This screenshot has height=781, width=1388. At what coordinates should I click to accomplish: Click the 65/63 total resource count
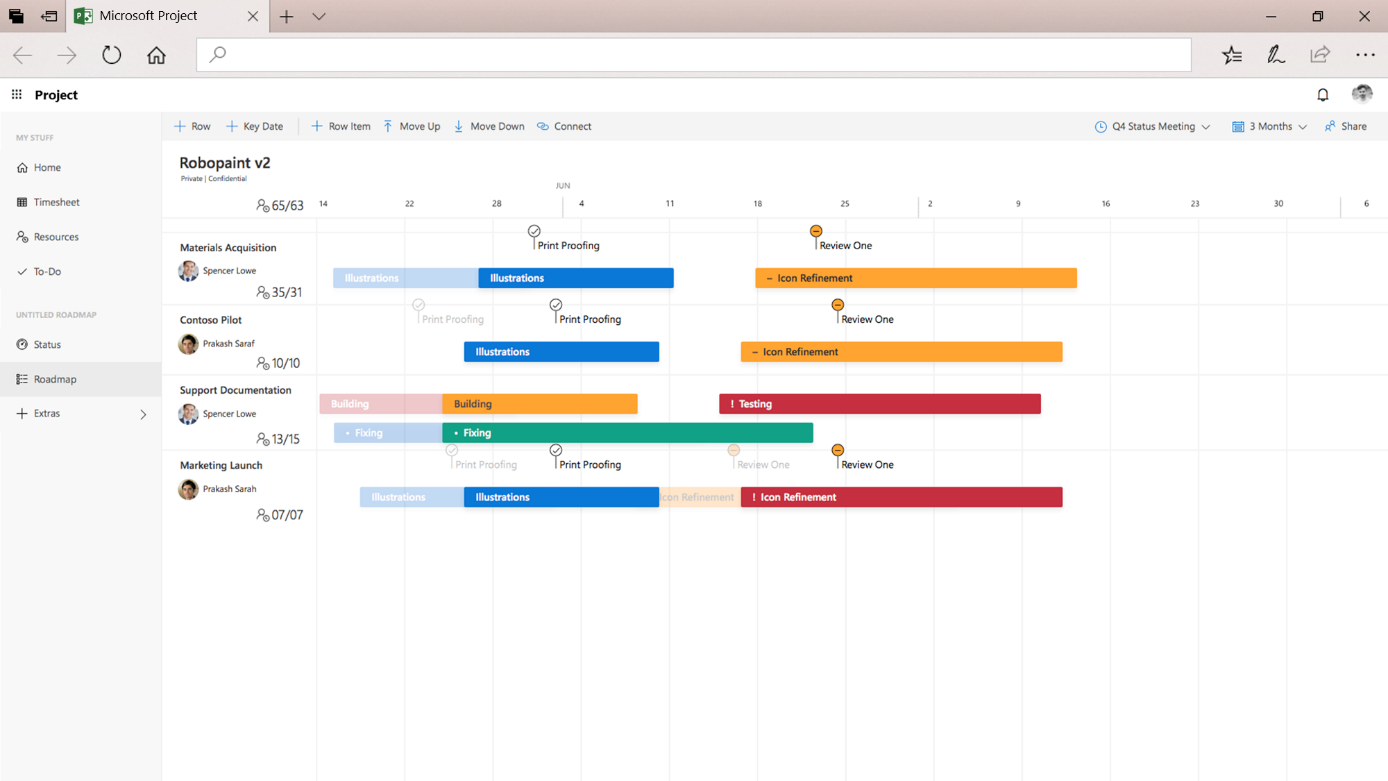(280, 206)
